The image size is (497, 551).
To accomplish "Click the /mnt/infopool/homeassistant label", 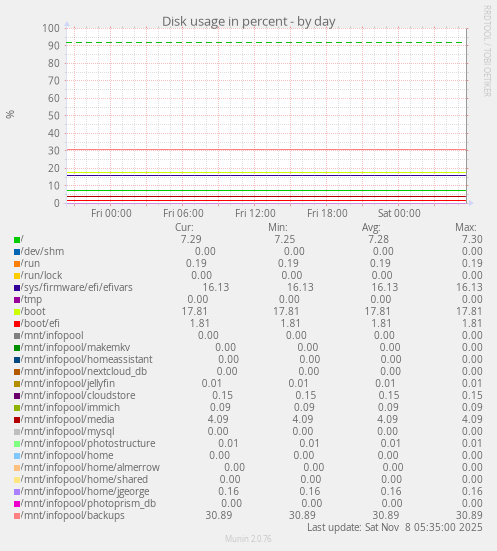I will pyautogui.click(x=87, y=359).
